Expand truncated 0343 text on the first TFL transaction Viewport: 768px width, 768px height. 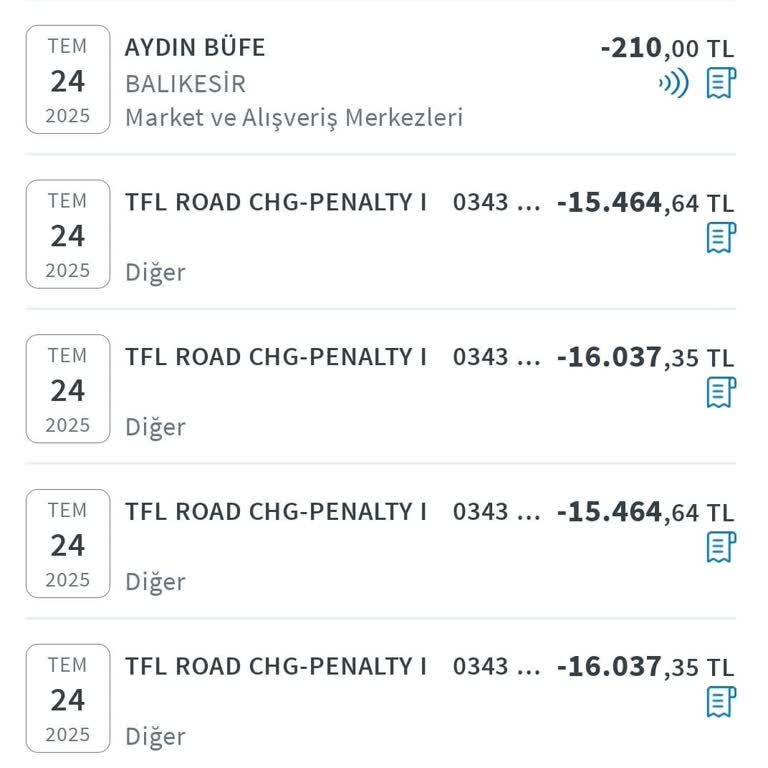(496, 202)
